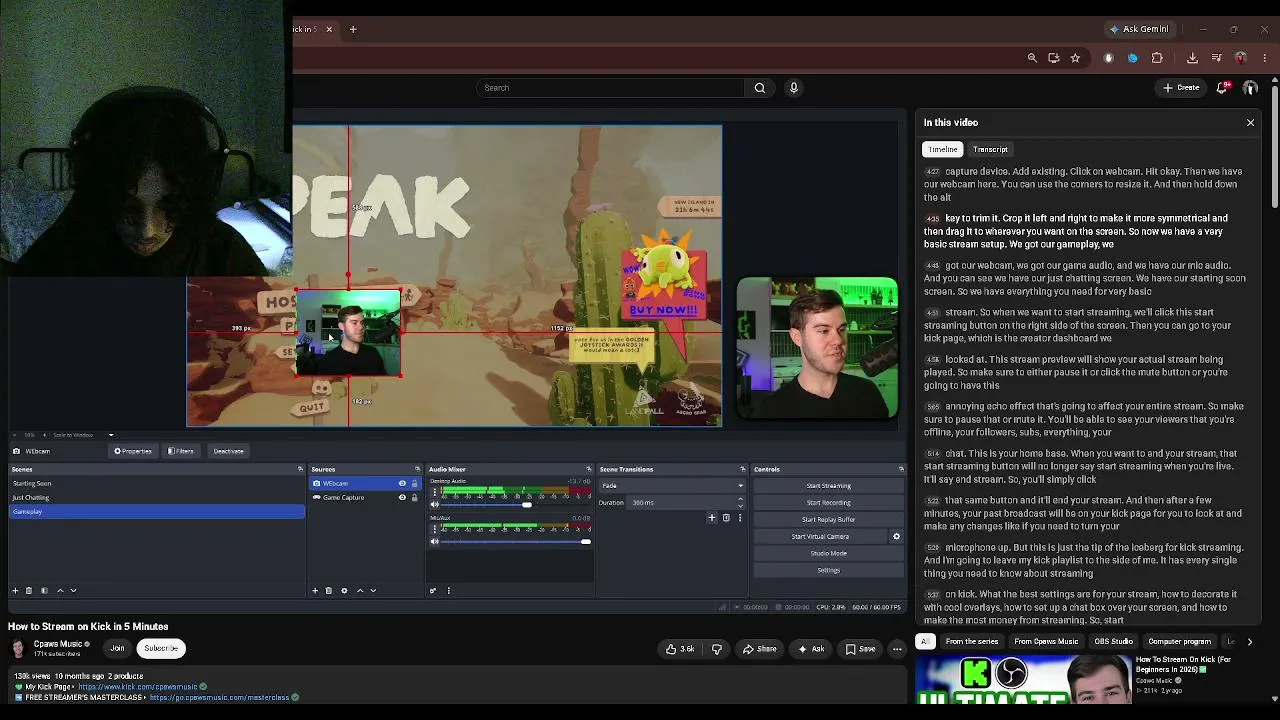Select the 'Computer program' chip
This screenshot has height=720, width=1280.
click(1180, 642)
